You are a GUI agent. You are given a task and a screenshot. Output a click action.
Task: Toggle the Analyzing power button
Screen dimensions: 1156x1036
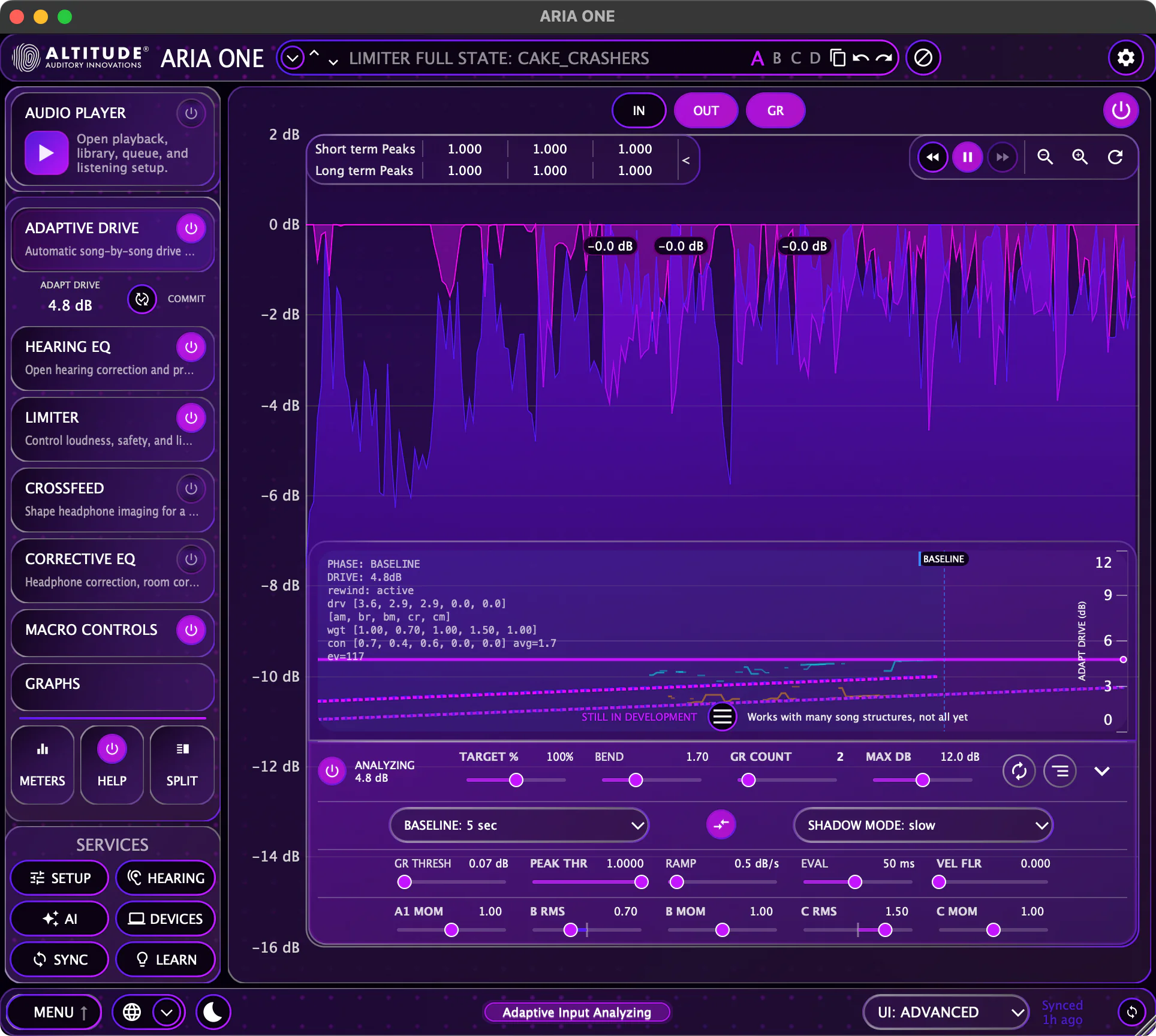(x=332, y=771)
